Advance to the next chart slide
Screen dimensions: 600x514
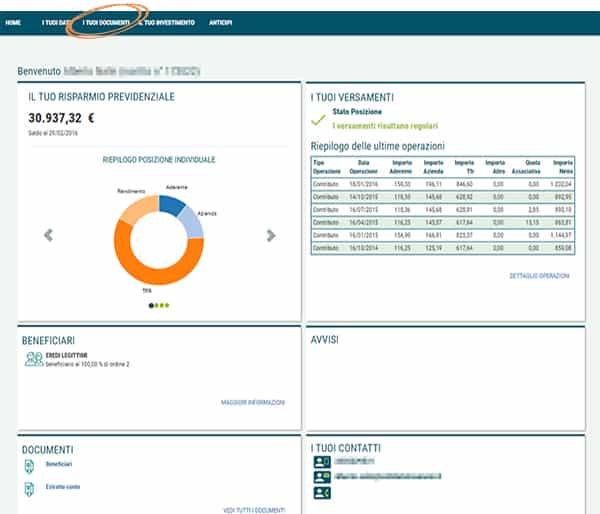tap(271, 235)
